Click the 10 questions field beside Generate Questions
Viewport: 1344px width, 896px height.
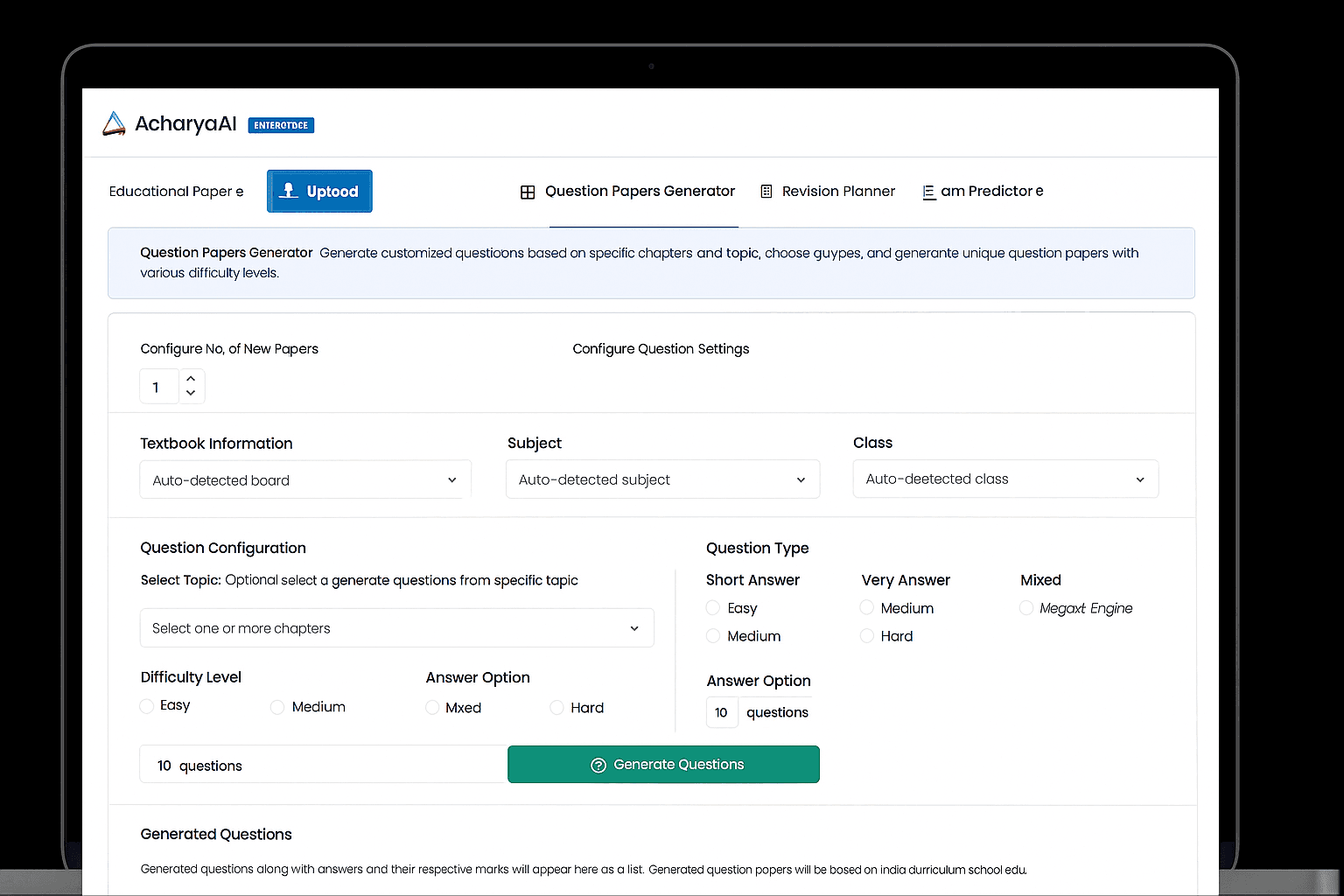[x=323, y=765]
